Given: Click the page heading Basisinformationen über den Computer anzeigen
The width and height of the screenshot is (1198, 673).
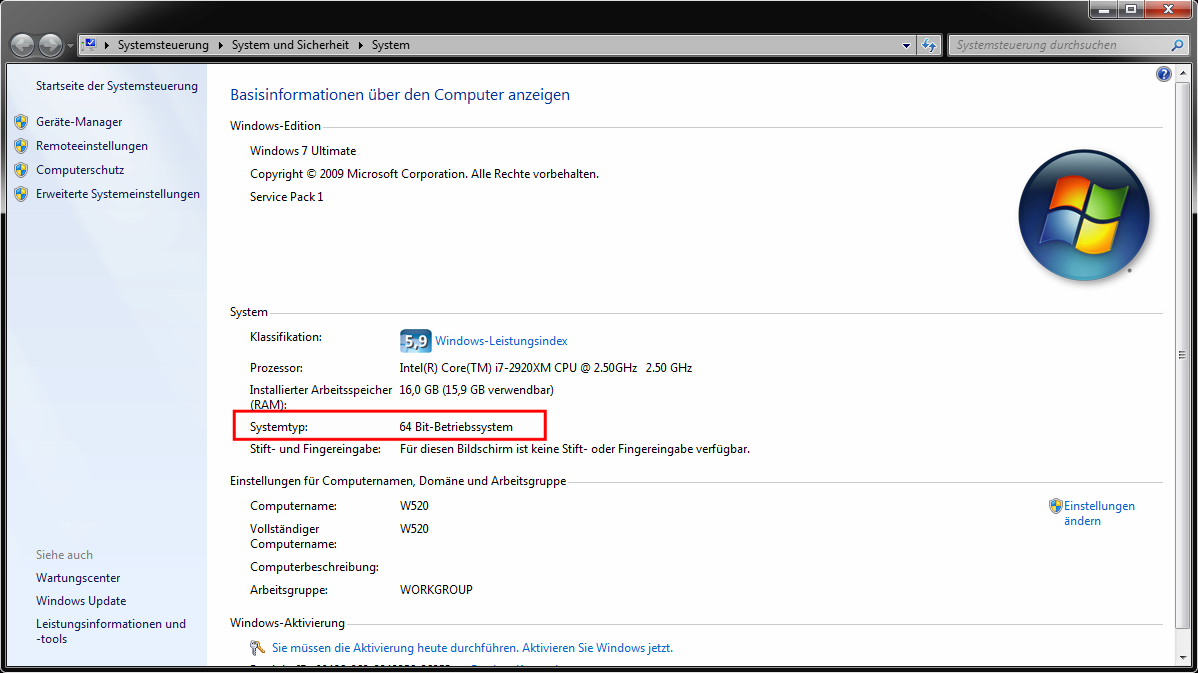Looking at the screenshot, I should [x=400, y=95].
